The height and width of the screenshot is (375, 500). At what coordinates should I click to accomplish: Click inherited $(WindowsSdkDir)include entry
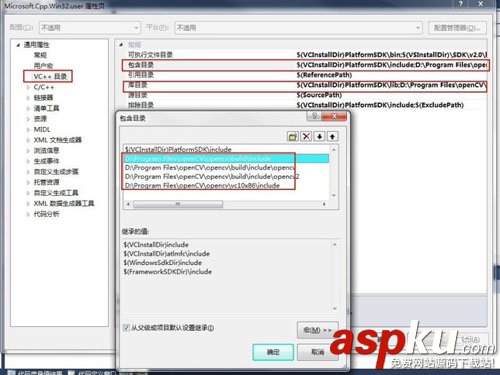pyautogui.click(x=163, y=263)
